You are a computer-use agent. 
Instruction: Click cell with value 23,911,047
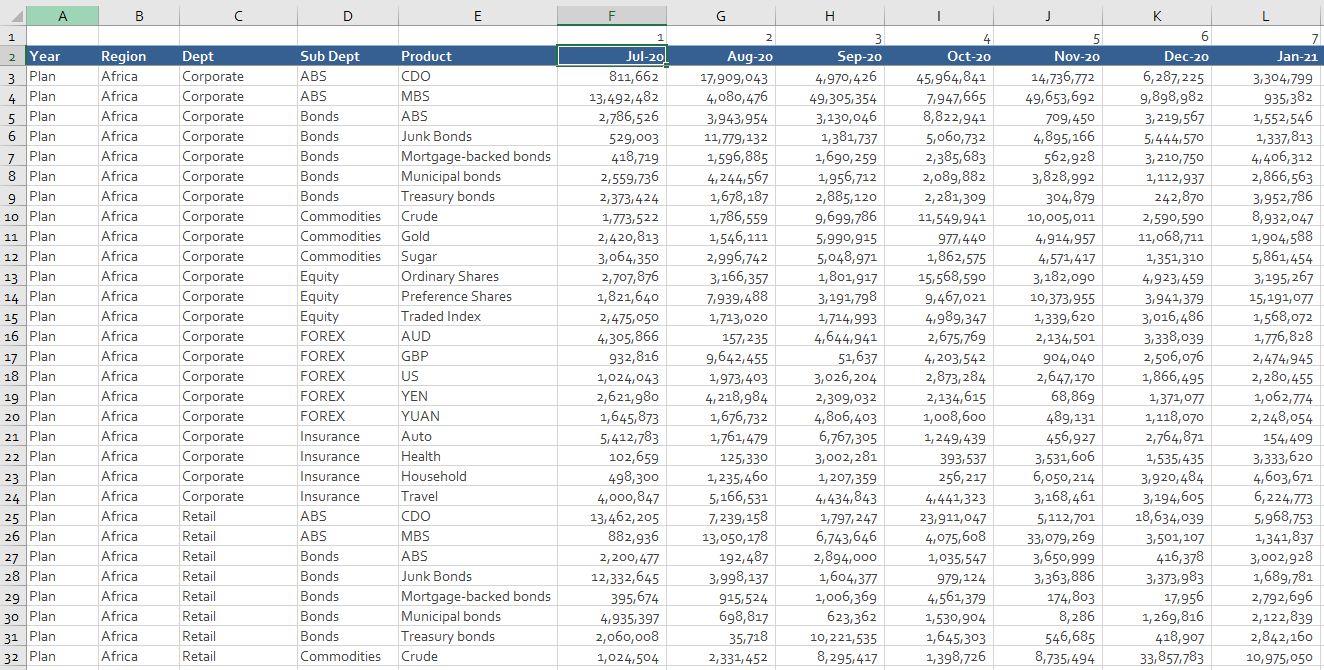[x=939, y=516]
